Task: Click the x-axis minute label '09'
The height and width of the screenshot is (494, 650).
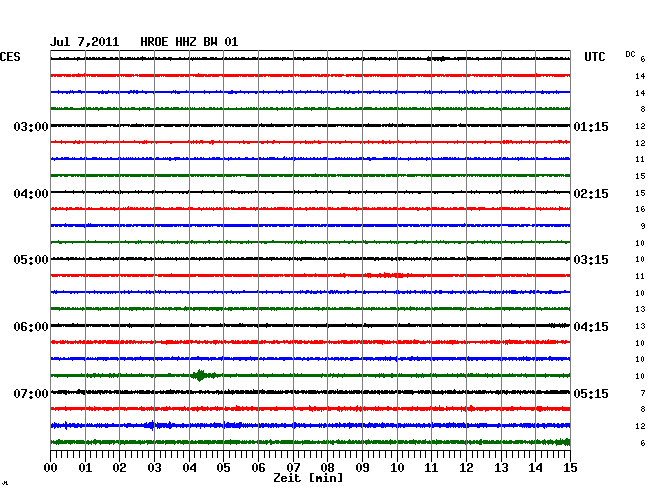Action: click(362, 467)
